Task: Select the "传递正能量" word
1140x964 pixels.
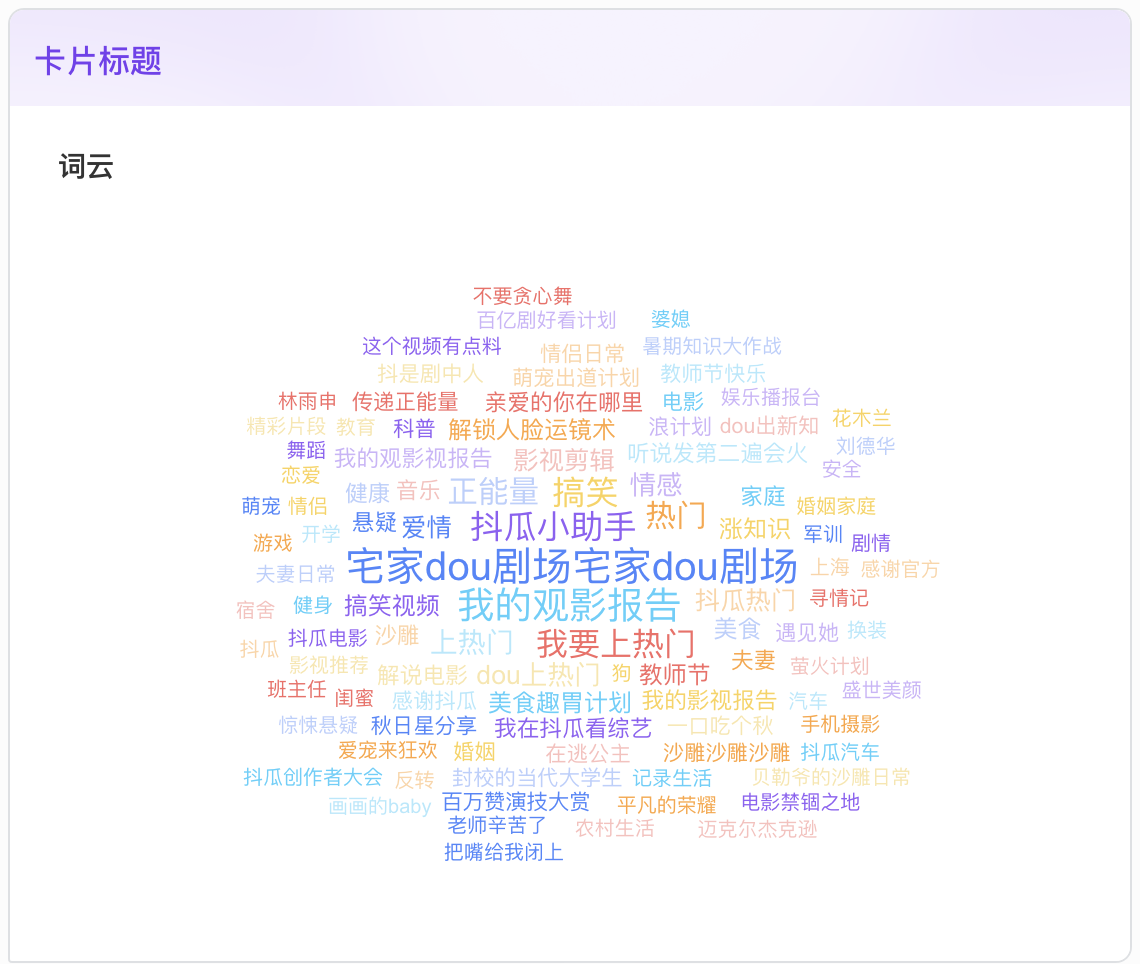Action: pyautogui.click(x=405, y=401)
